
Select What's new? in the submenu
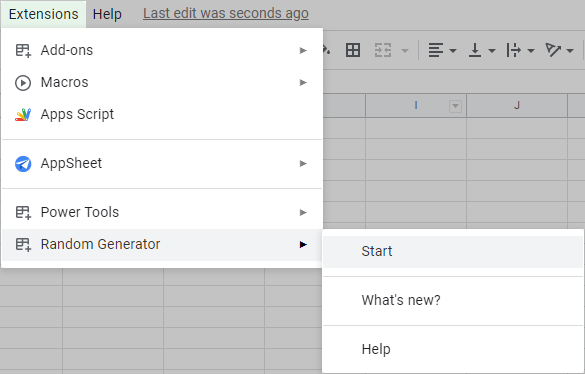tap(453, 300)
